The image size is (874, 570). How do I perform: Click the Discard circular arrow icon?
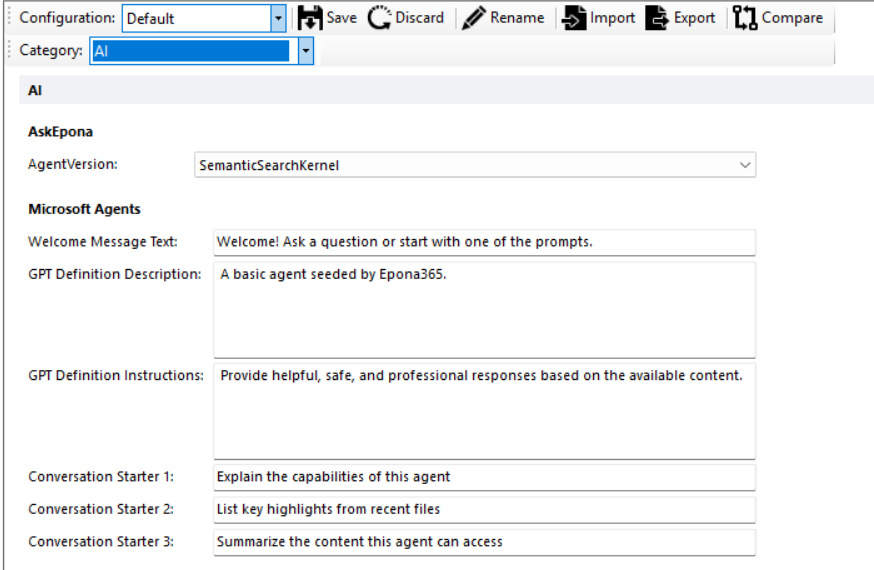click(379, 18)
